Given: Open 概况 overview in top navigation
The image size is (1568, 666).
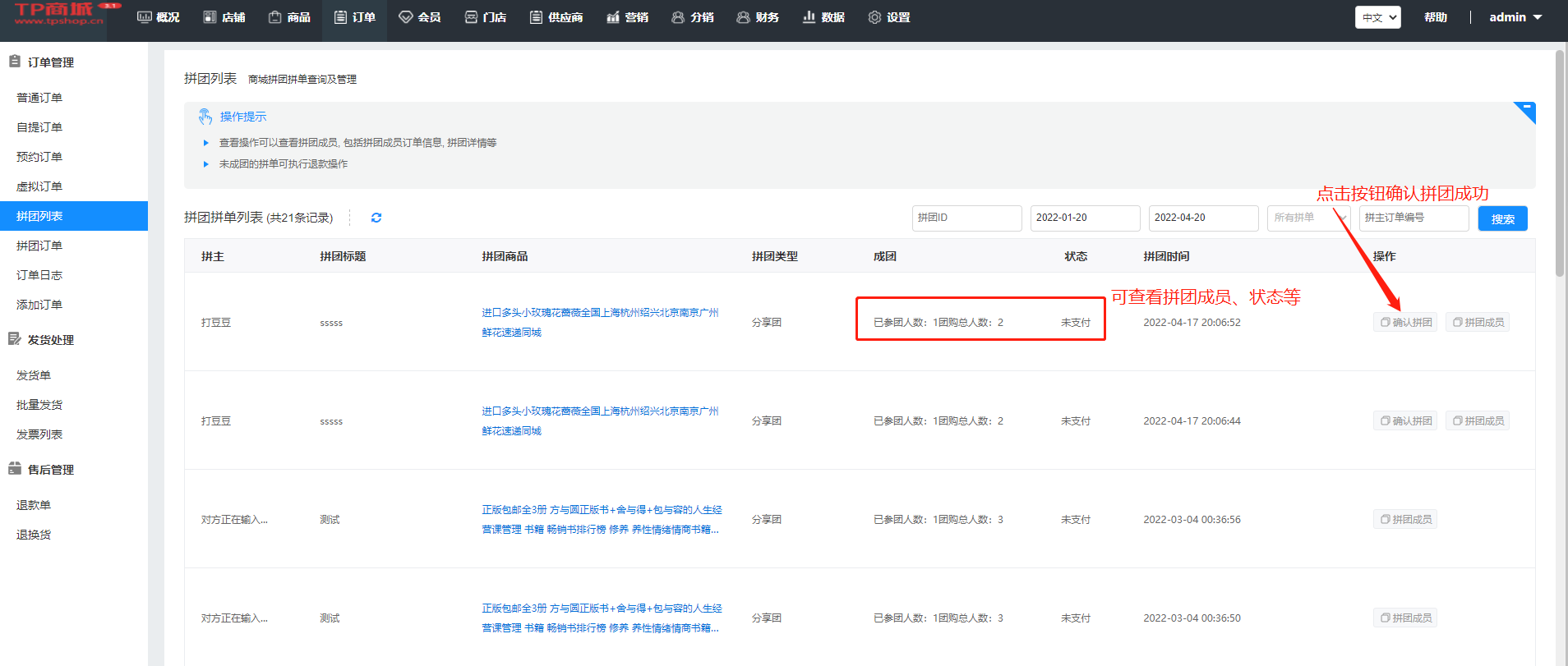Looking at the screenshot, I should point(159,17).
